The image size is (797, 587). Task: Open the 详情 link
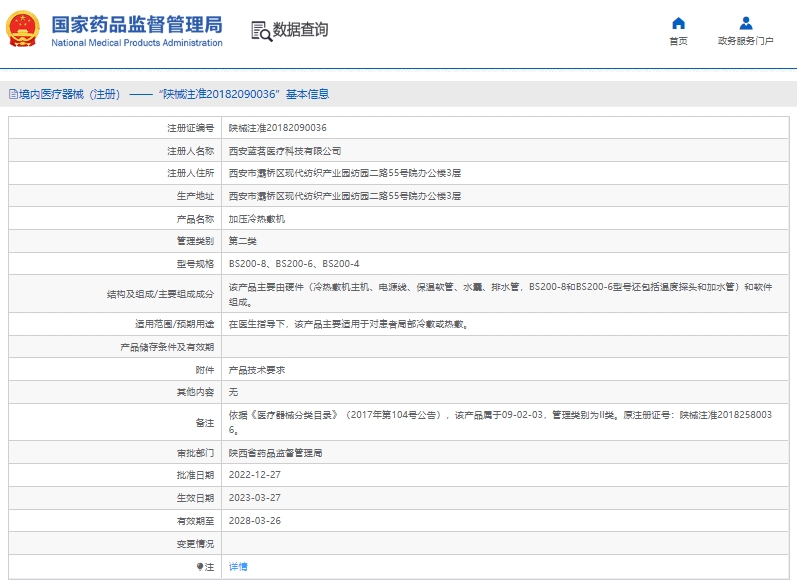click(238, 567)
